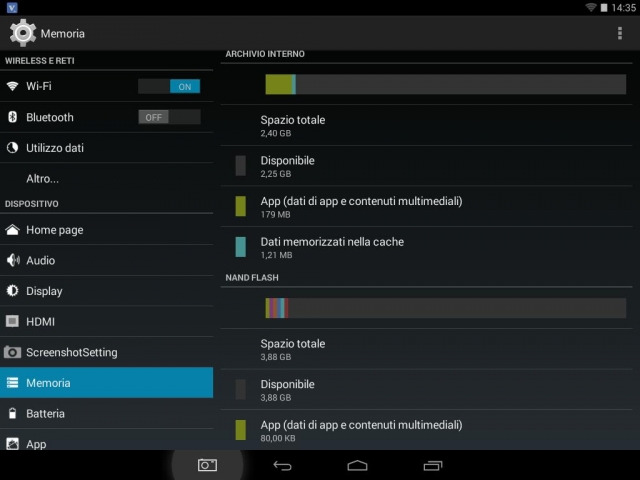This screenshot has width=640, height=480.
Task: Tap the Wi-Fi signal icon in sidebar
Action: coord(13,86)
